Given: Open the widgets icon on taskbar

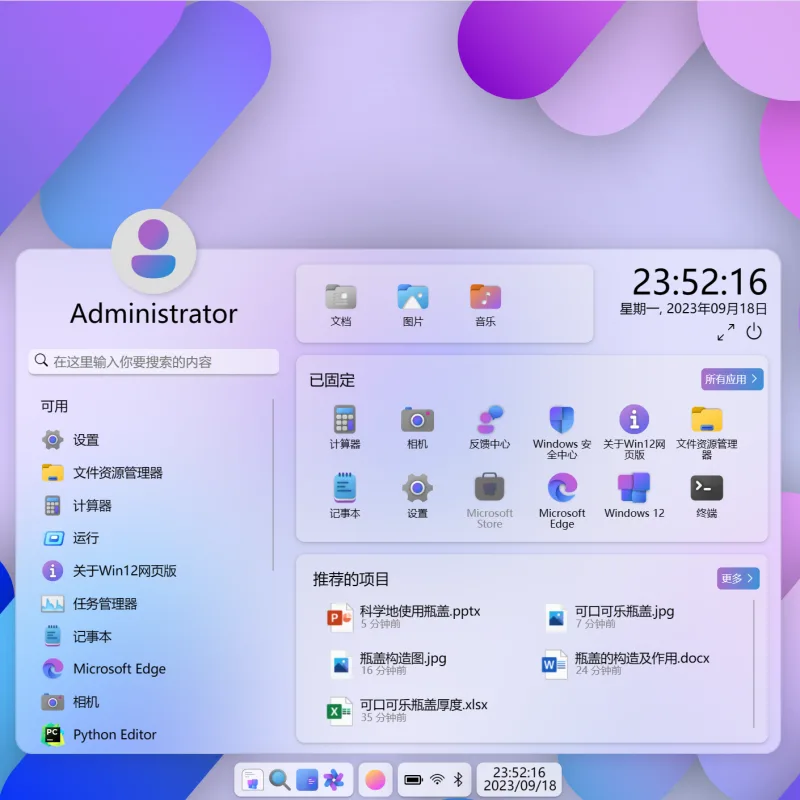Looking at the screenshot, I should click(307, 780).
